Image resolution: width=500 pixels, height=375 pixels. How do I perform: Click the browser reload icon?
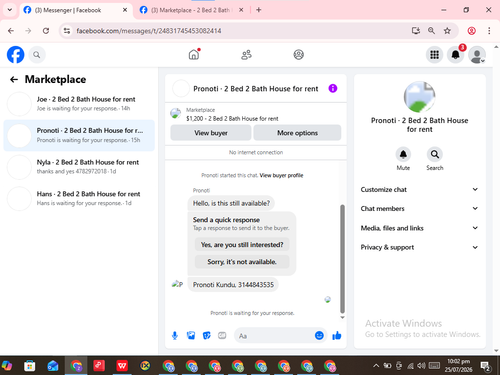[46, 31]
